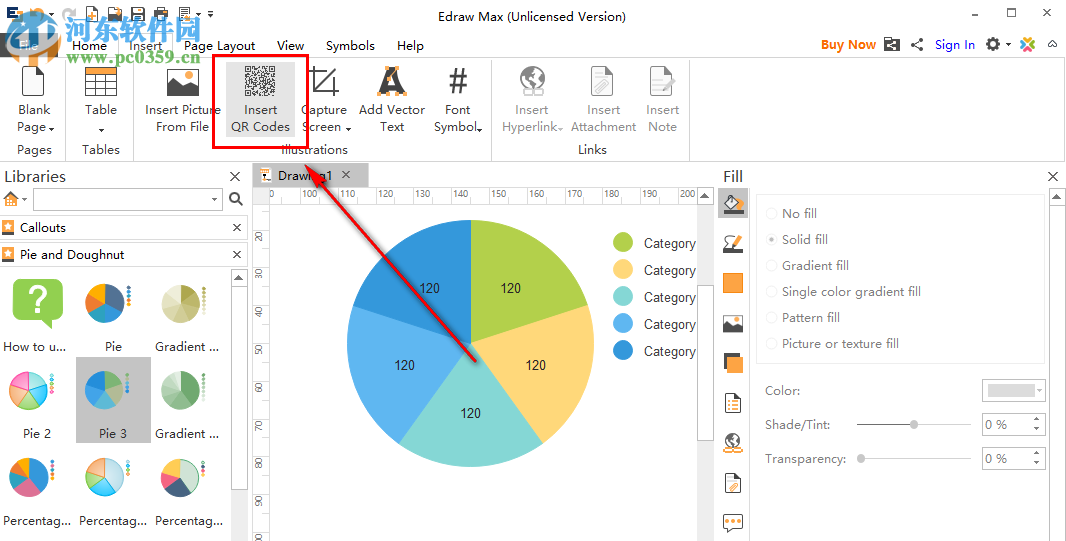Open the comment bubble sidebar icon
This screenshot has height=541, width=1066.
[733, 523]
